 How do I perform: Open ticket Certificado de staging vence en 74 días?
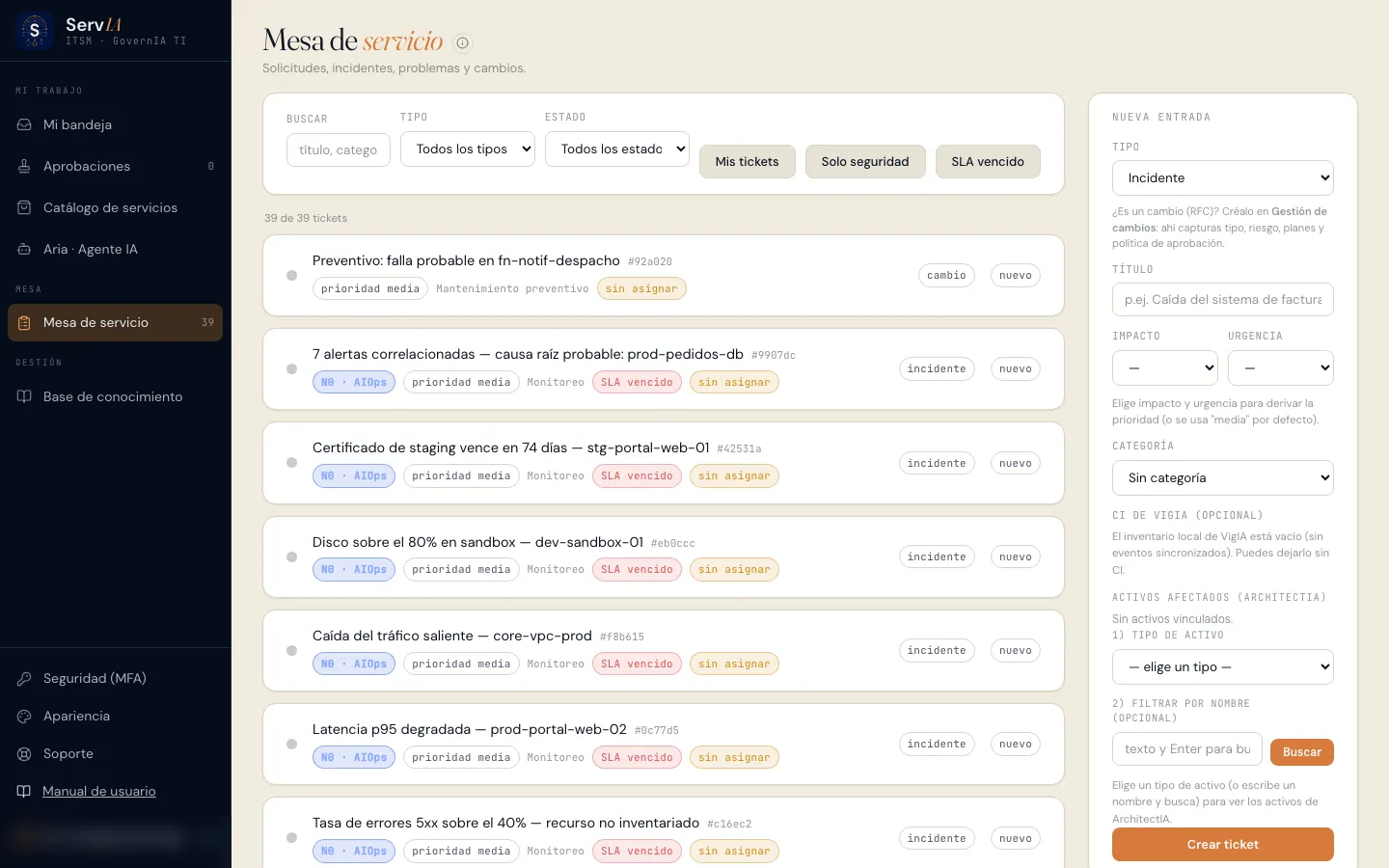(x=664, y=463)
